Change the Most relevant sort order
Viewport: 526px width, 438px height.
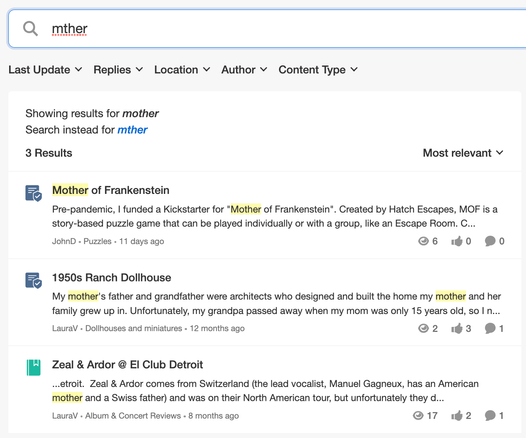tap(463, 153)
